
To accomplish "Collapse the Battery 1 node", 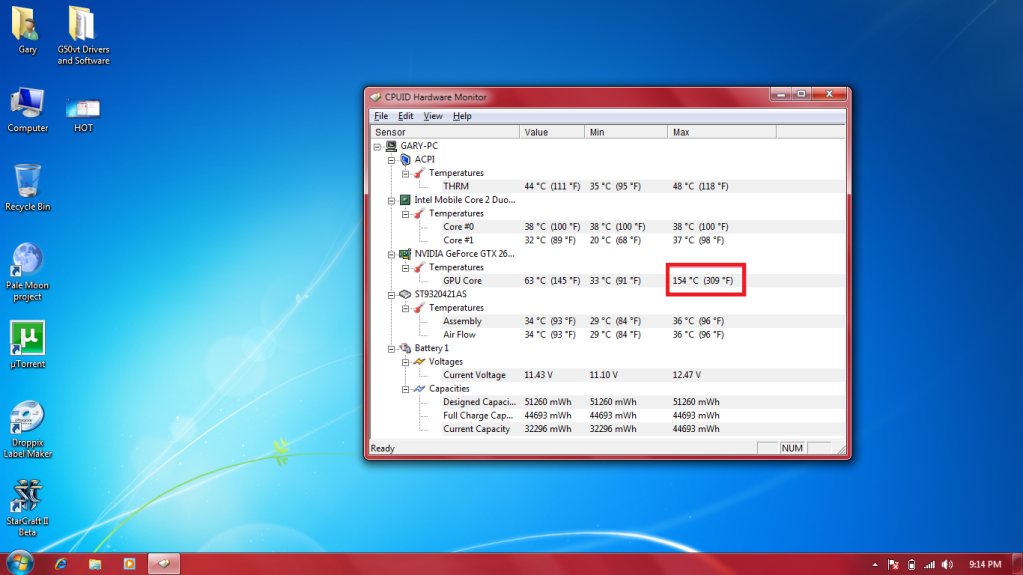I will 391,349.
